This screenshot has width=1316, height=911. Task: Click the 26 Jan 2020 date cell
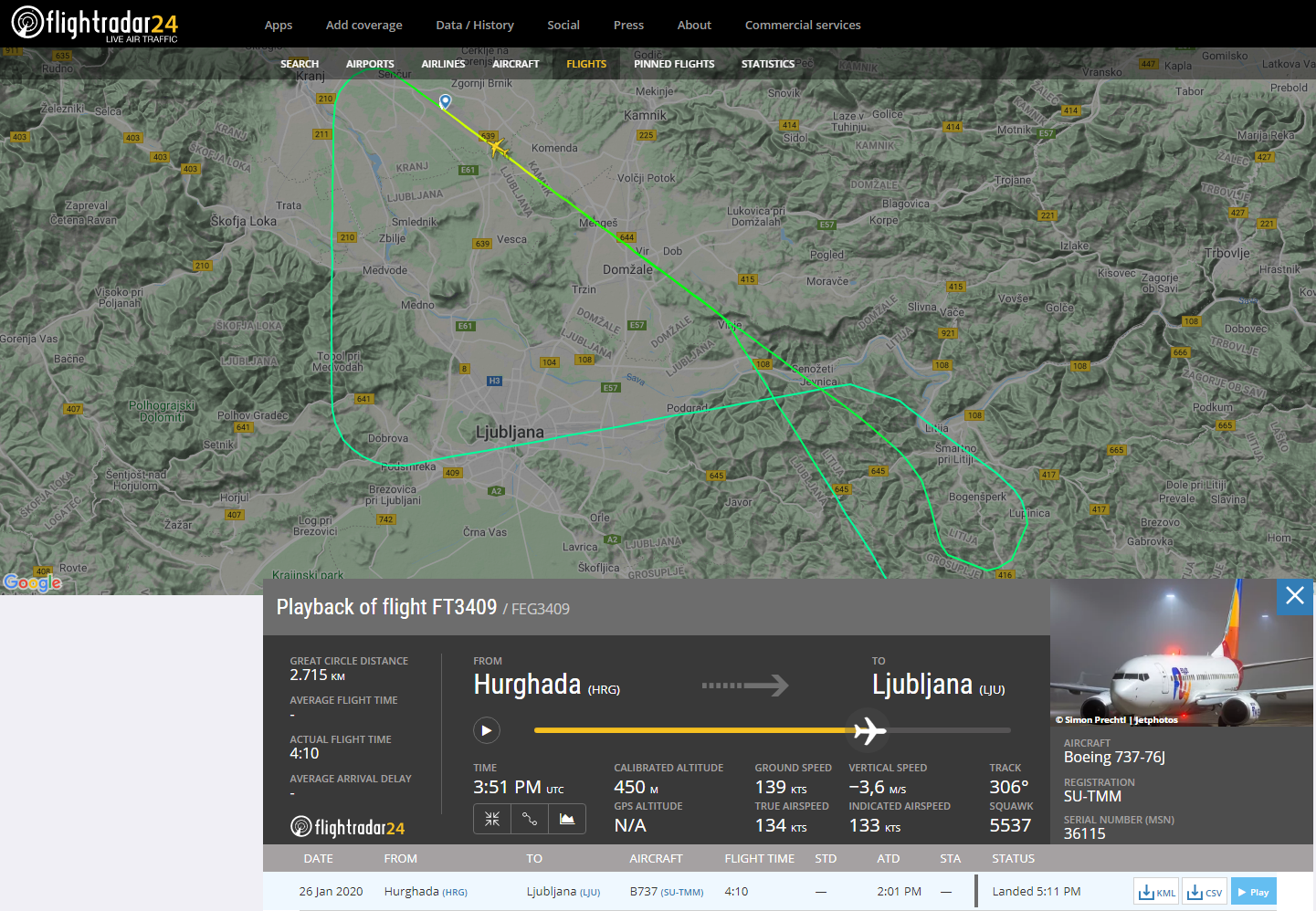pyautogui.click(x=331, y=892)
